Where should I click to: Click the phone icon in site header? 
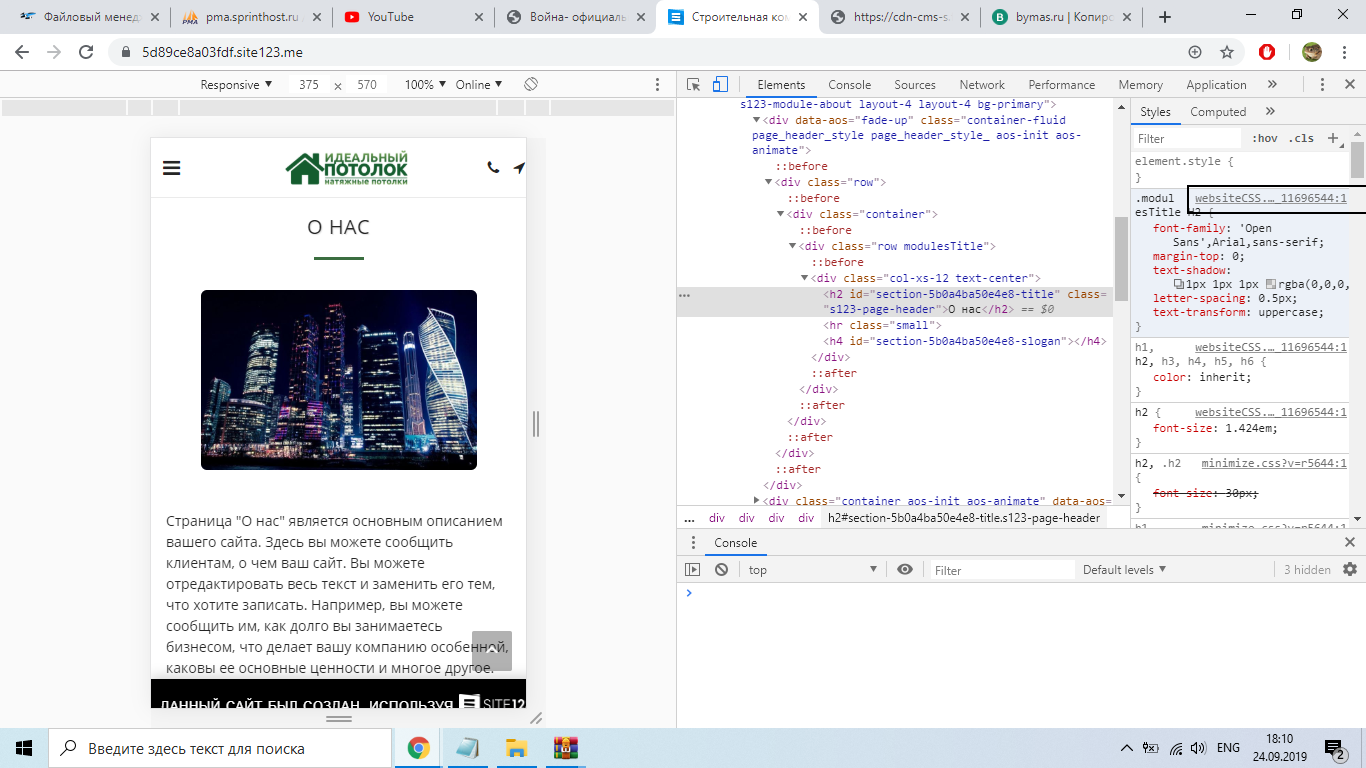coord(493,168)
